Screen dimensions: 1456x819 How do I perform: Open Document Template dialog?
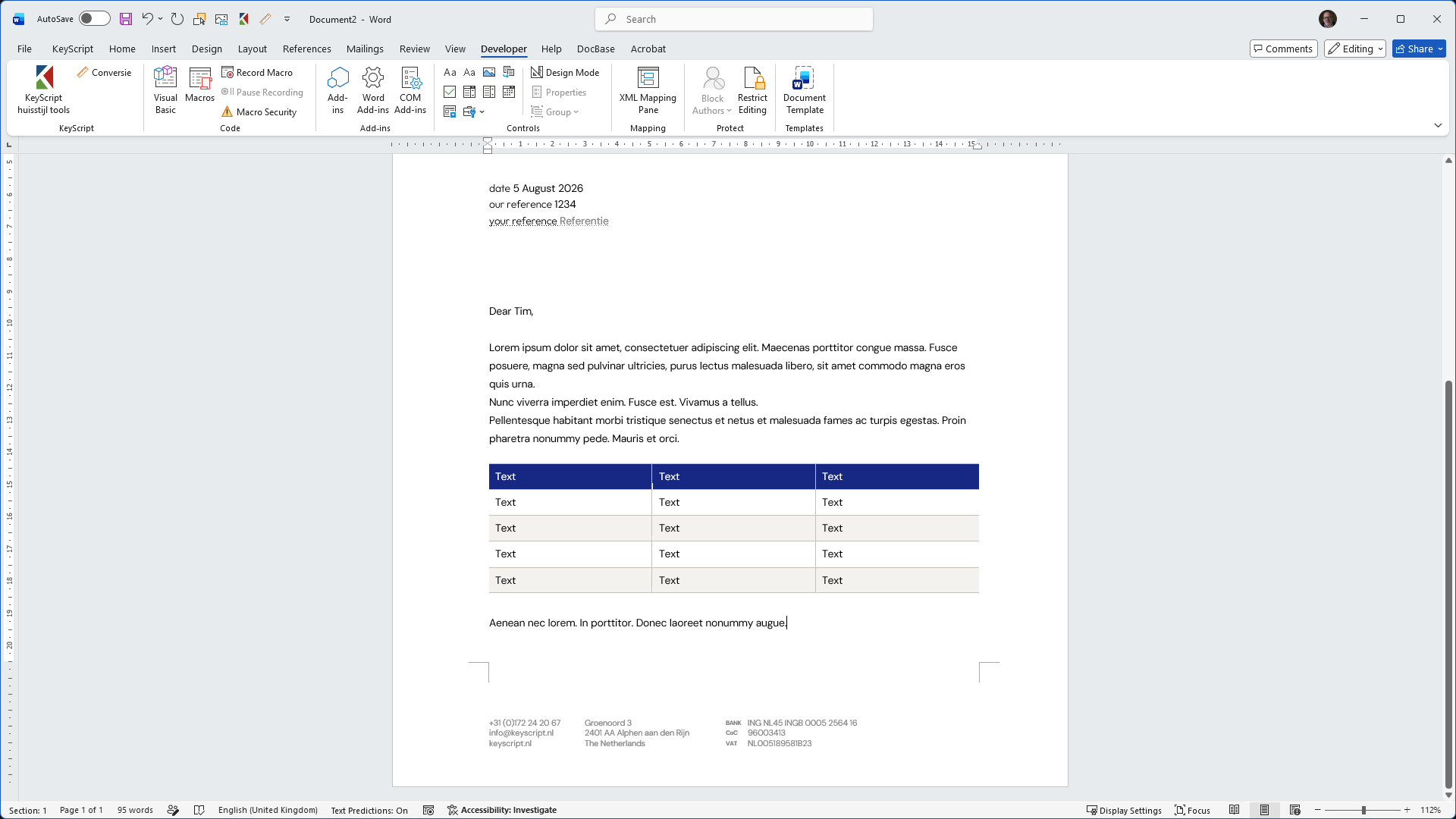point(805,90)
